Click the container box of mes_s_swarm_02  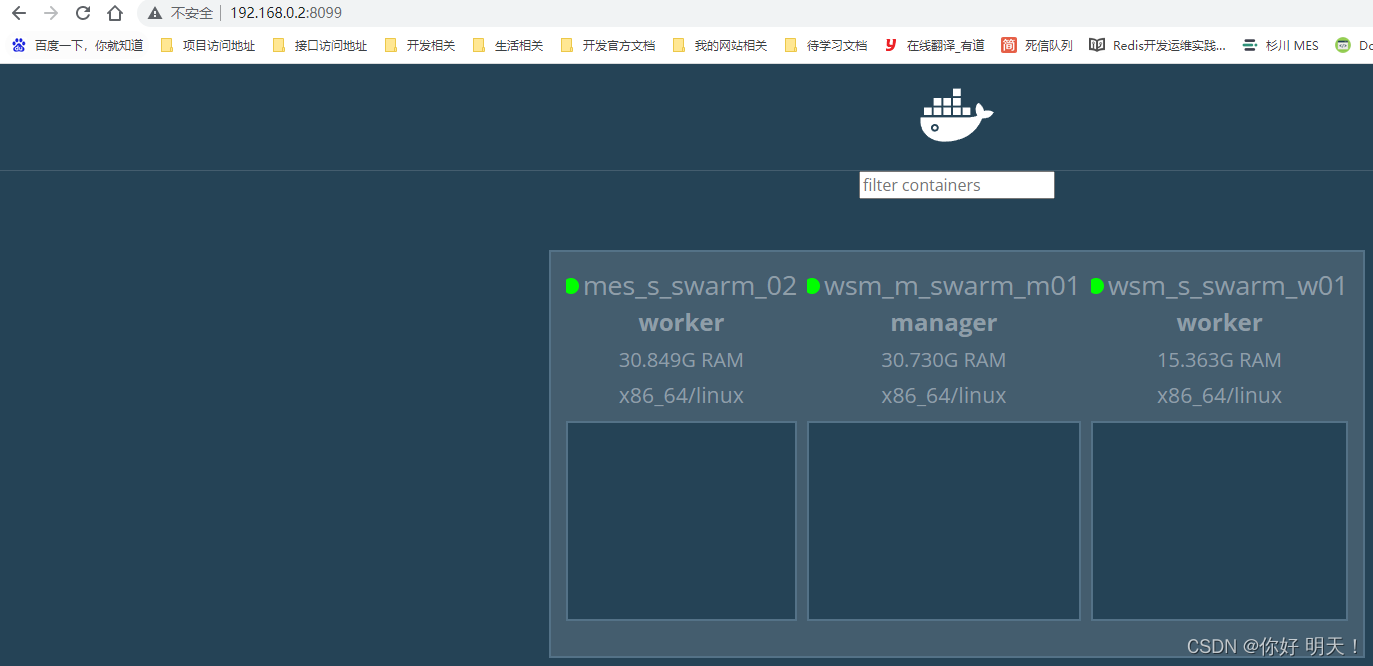(x=681, y=521)
